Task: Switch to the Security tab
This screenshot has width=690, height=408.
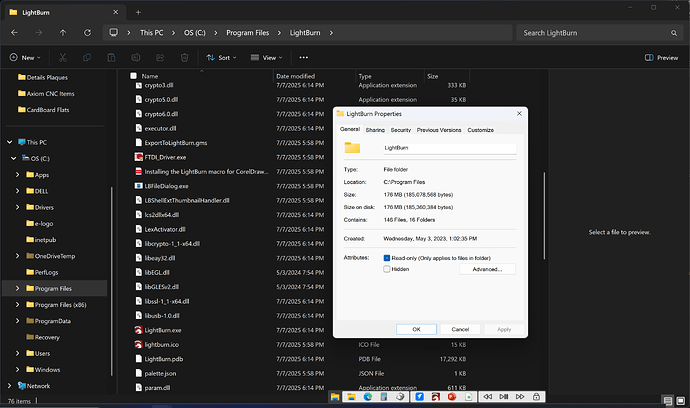Action: [400, 130]
